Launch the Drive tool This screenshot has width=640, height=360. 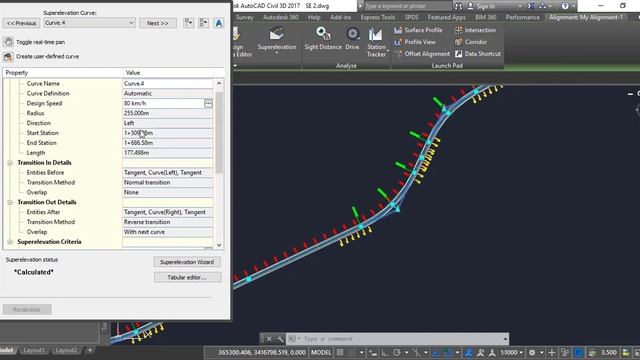[x=352, y=39]
